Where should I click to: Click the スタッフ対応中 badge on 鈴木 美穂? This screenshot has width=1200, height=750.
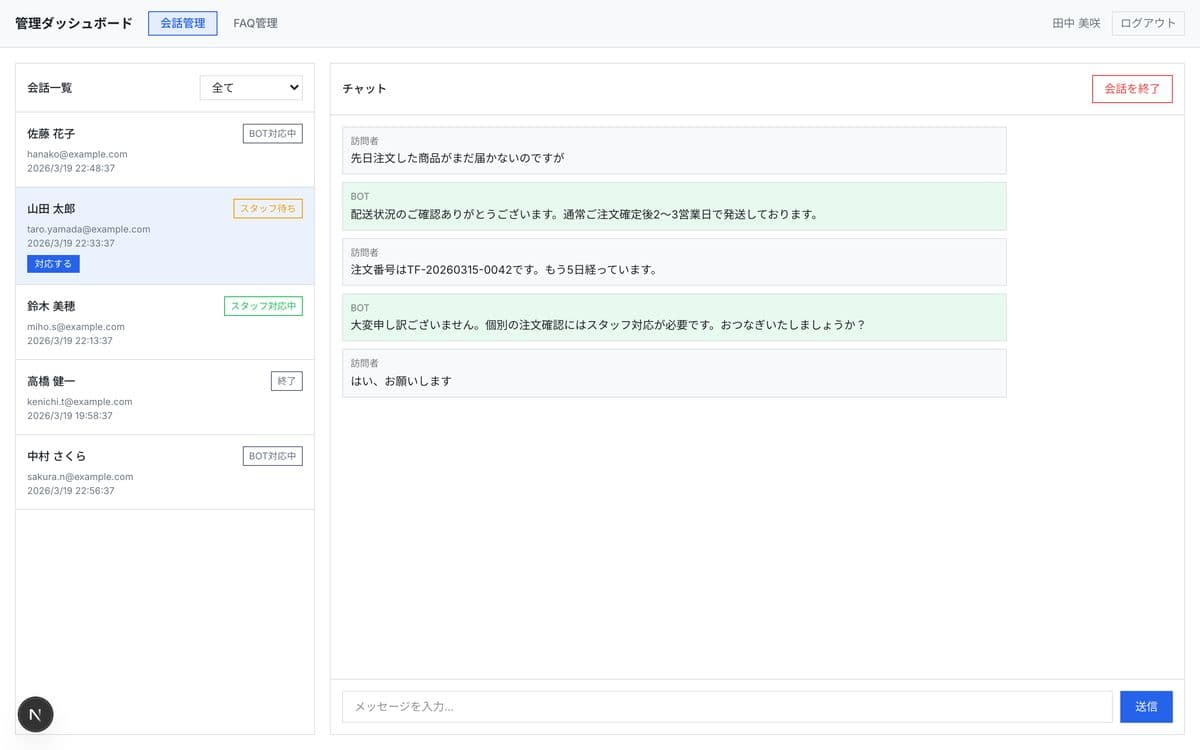(x=262, y=305)
